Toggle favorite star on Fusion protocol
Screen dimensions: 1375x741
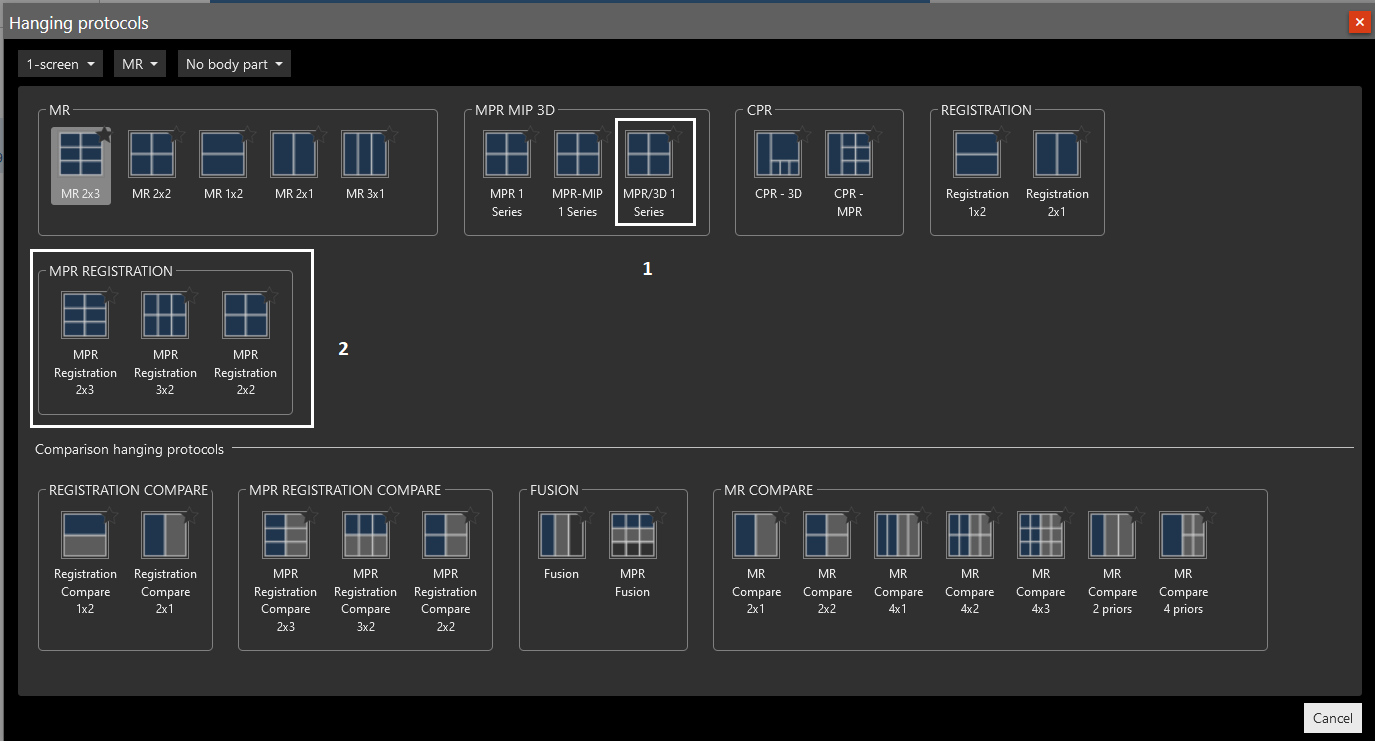(586, 514)
